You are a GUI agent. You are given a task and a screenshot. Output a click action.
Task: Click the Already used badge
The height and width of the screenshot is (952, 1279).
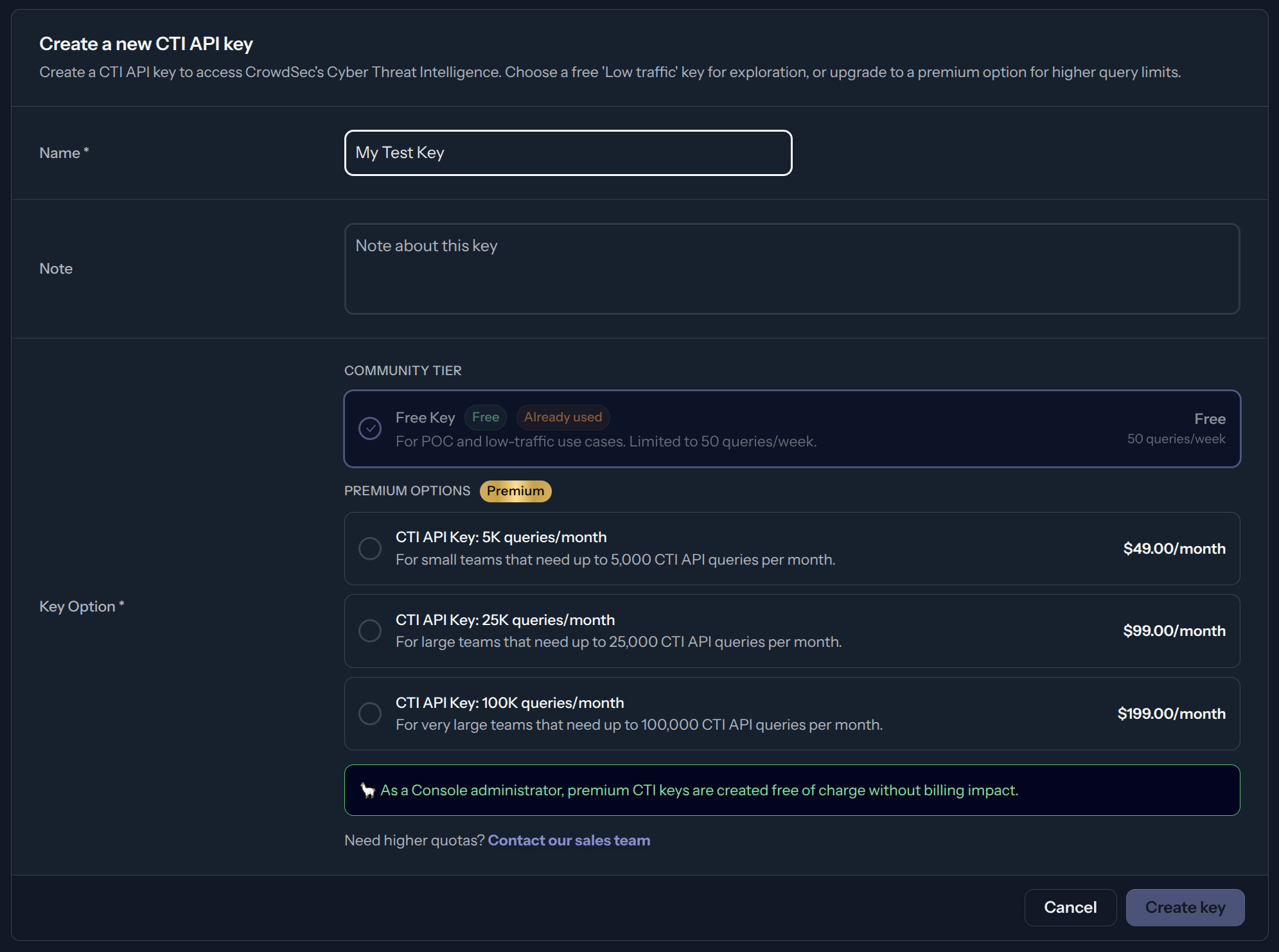563,418
